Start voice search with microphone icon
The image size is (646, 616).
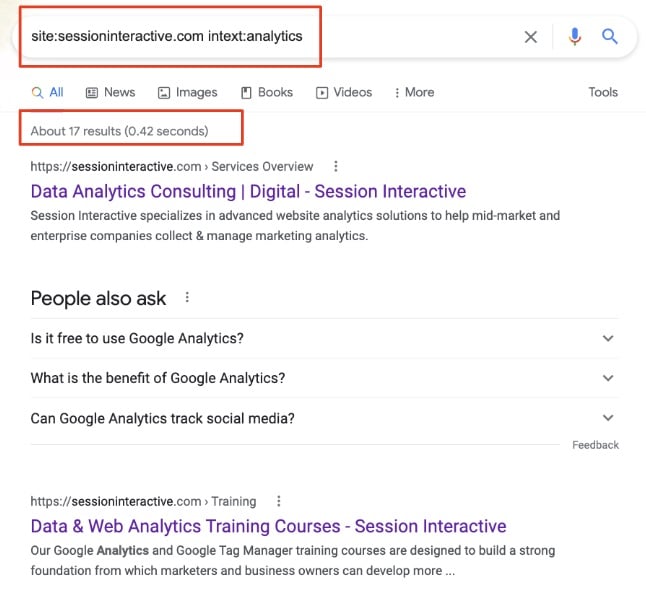(575, 37)
